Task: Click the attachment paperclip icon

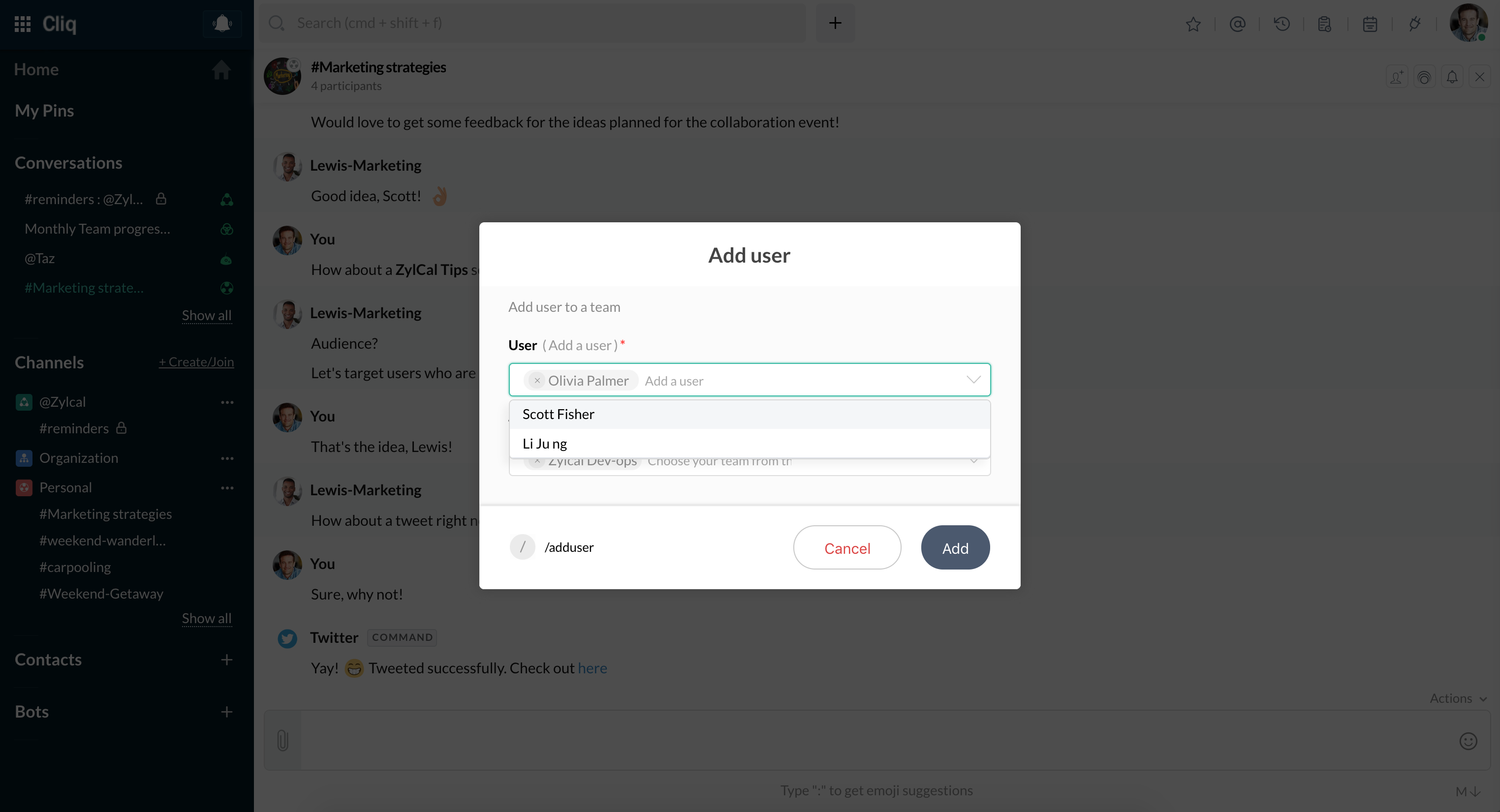Action: tap(282, 740)
